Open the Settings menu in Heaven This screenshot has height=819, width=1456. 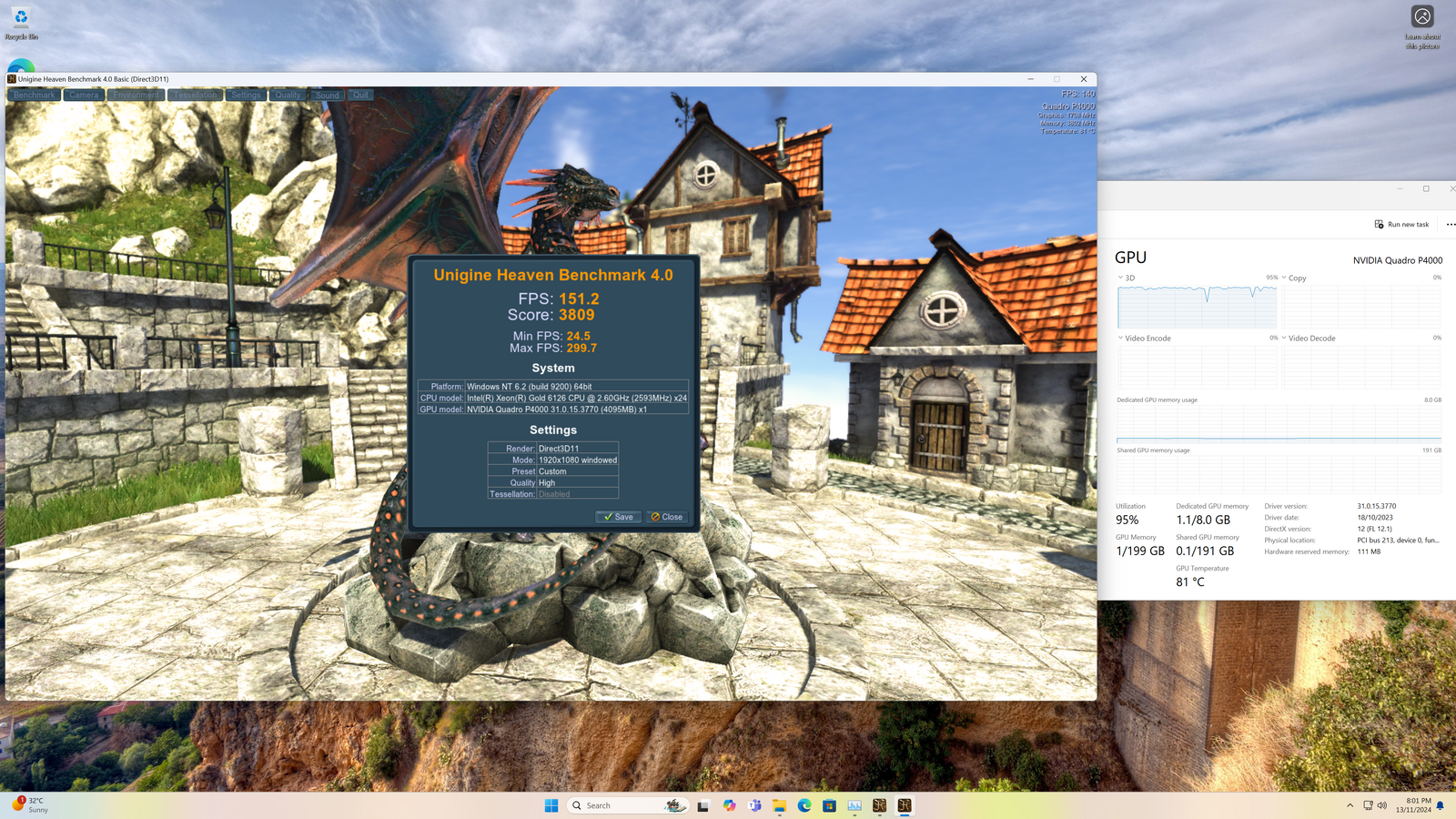click(x=246, y=95)
